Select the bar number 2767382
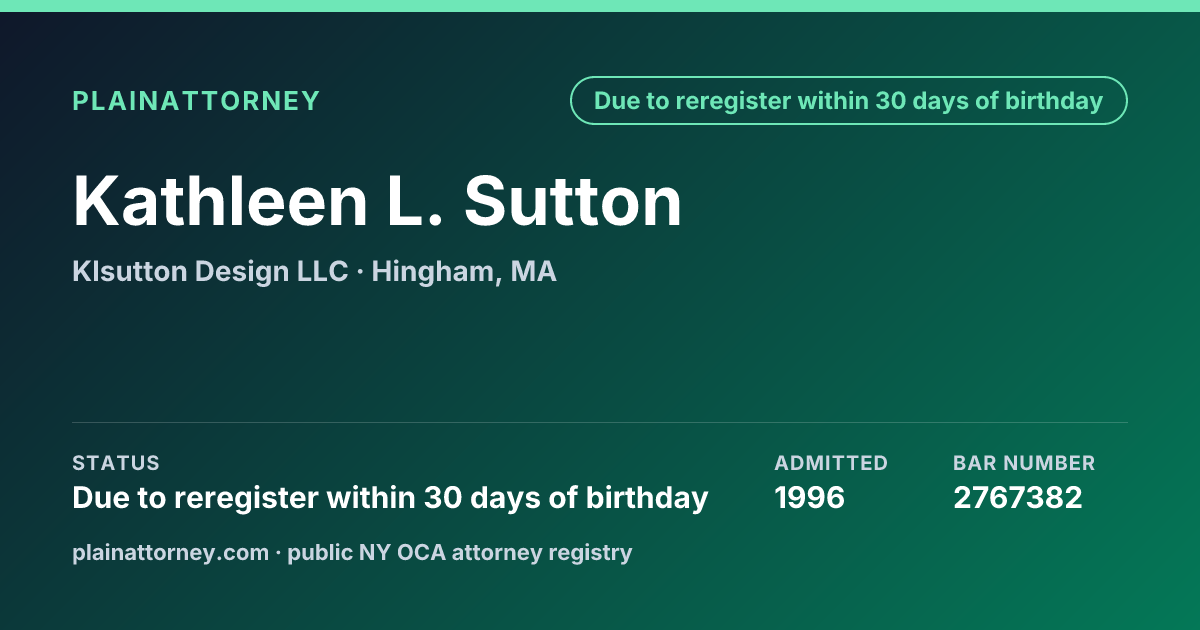This screenshot has height=630, width=1200. (1018, 497)
